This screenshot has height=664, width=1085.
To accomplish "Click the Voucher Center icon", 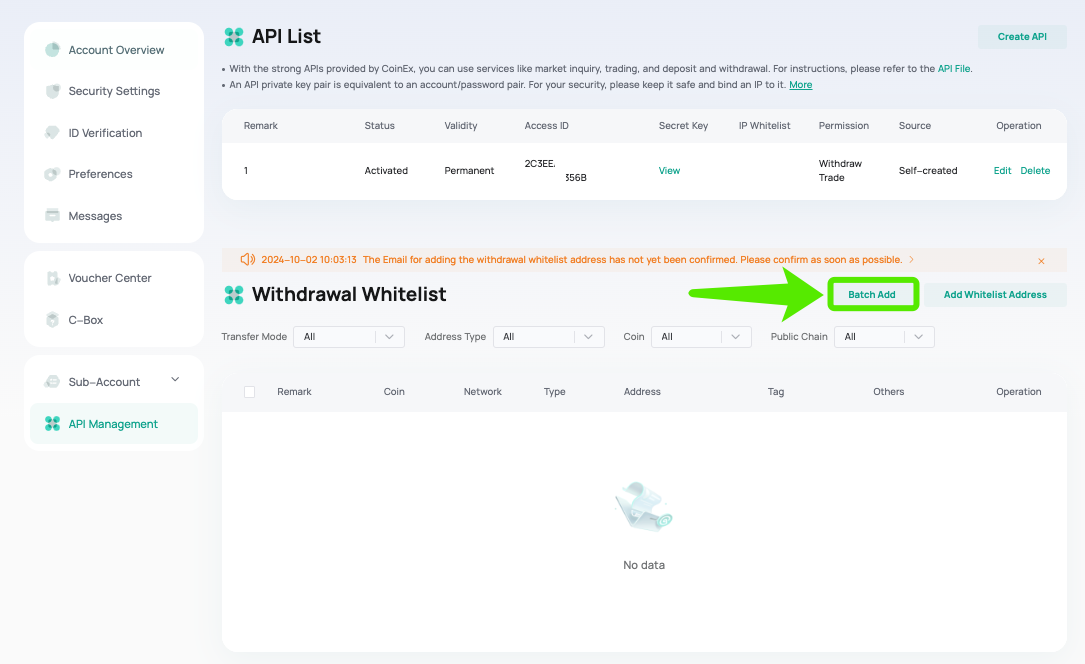I will (52, 278).
